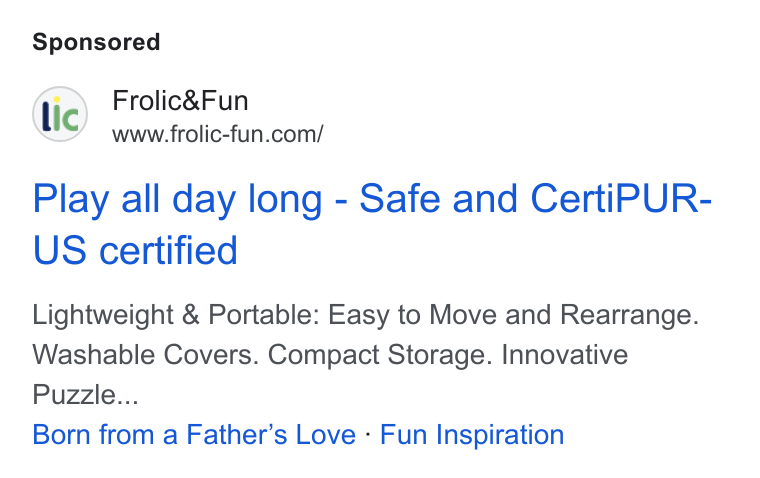Click the Sponsored label
Viewport: 760px width, 478px height.
96,42
